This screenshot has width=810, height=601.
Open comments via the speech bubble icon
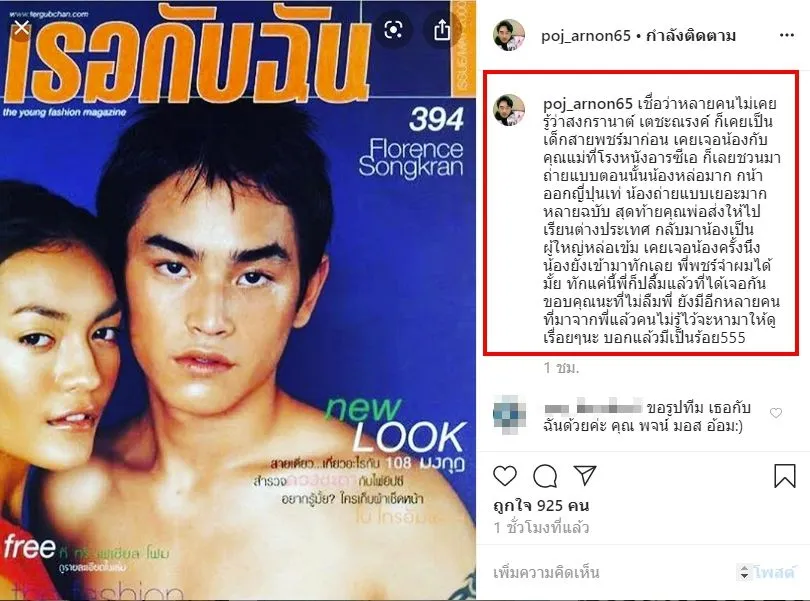pos(545,476)
